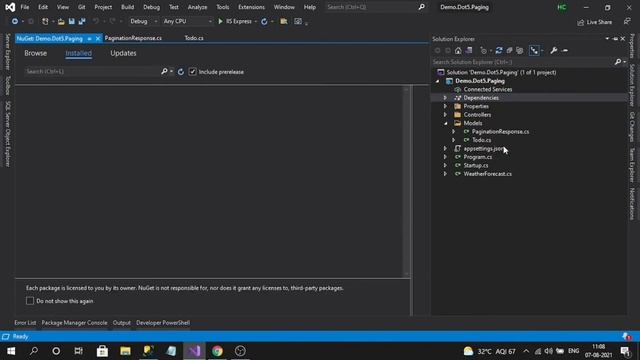
Task: Uncheck the Include prerelease checkbox
Action: point(193,72)
